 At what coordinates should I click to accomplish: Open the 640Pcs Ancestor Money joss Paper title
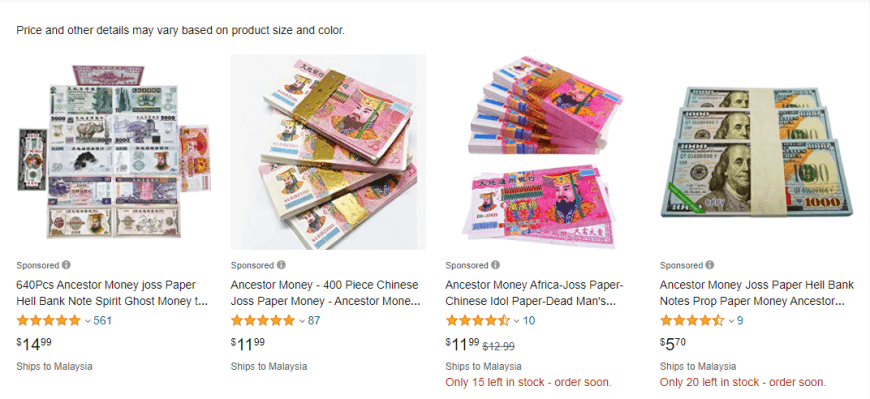[x=112, y=293]
